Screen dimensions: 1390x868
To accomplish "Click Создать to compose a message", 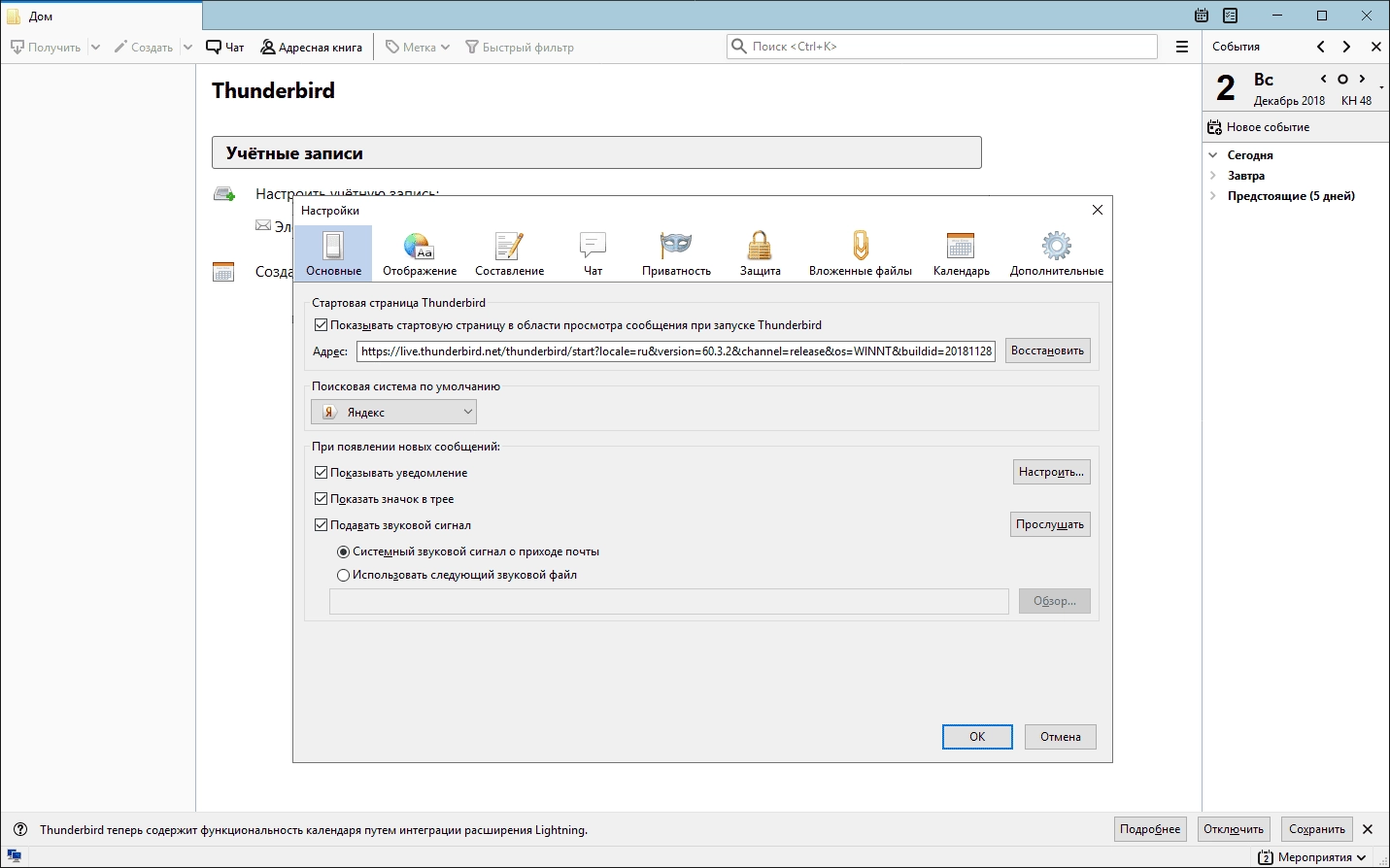I will (144, 47).
